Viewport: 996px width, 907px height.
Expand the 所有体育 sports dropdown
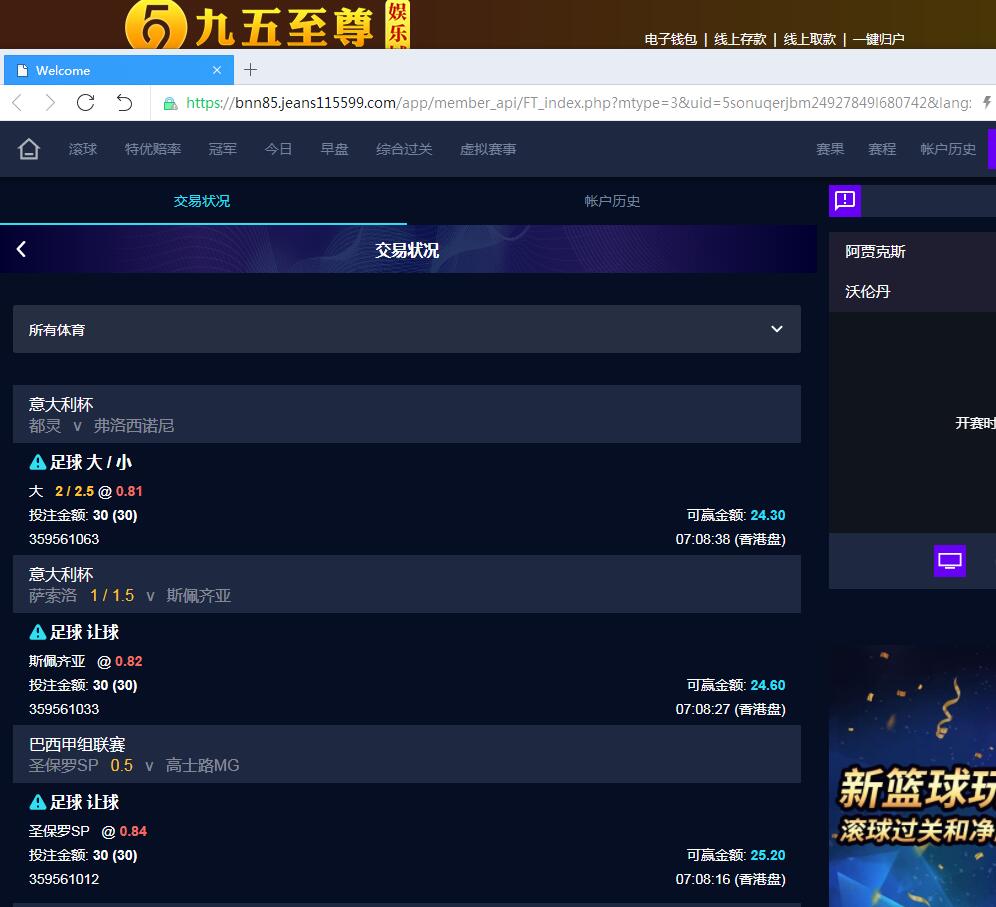pyautogui.click(x=407, y=329)
